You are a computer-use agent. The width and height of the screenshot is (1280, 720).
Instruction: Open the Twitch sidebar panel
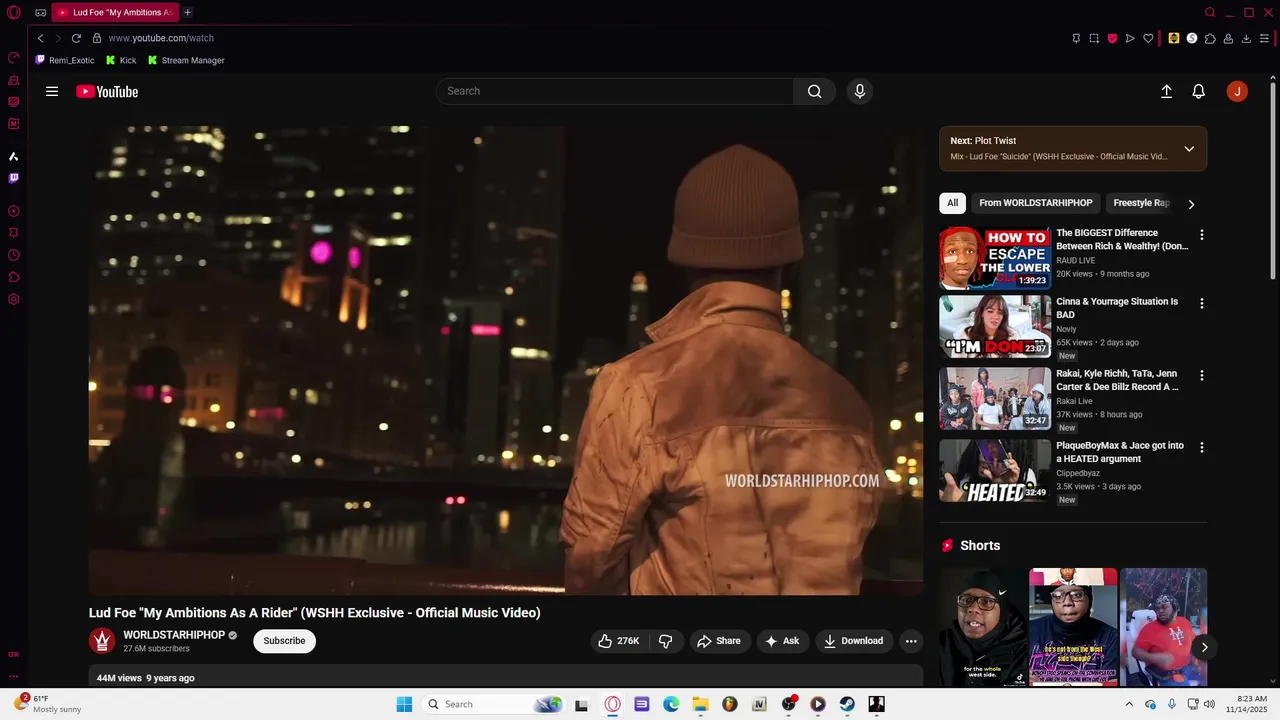tap(13, 178)
